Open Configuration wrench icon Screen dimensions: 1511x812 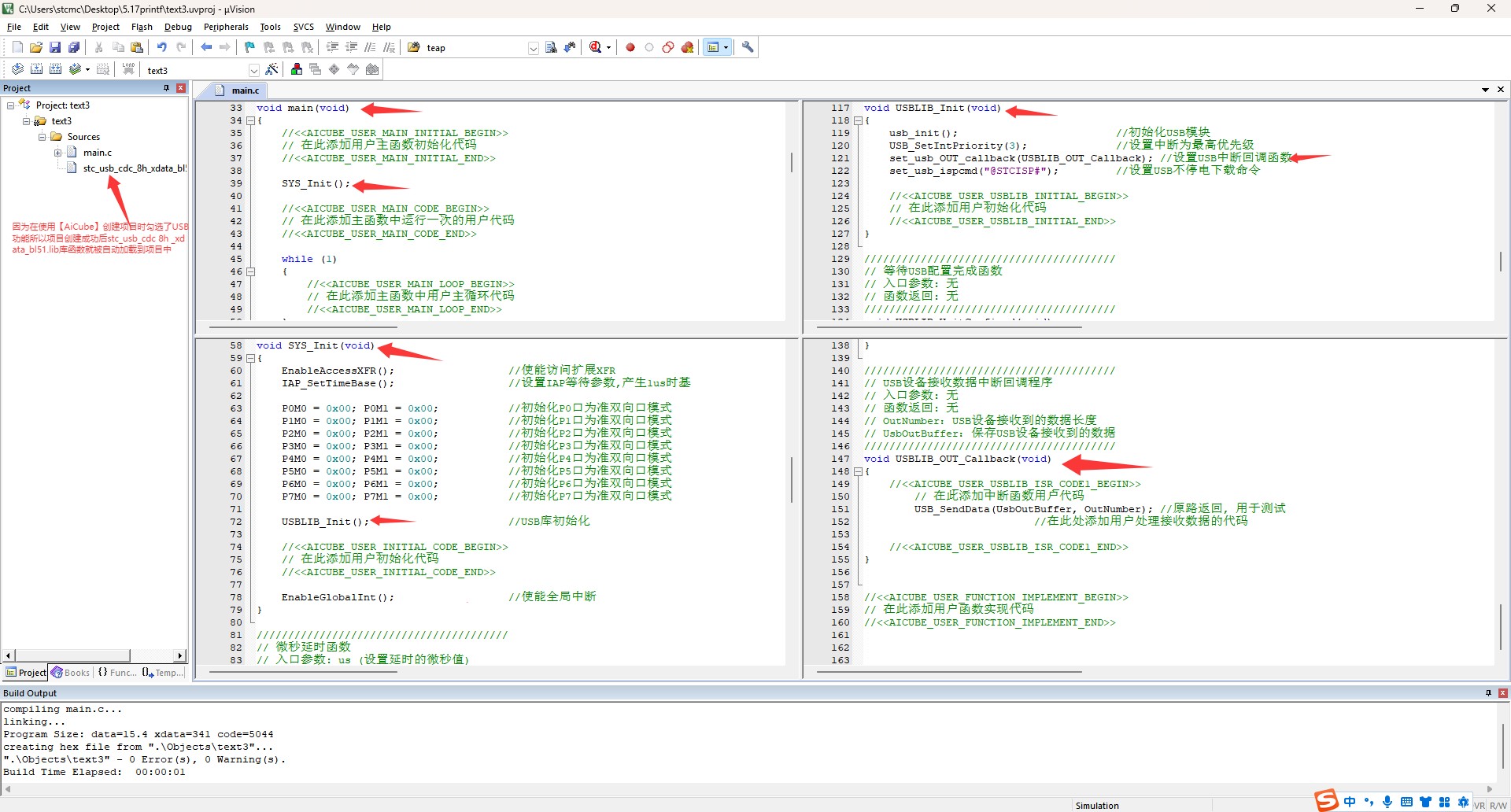tap(748, 47)
